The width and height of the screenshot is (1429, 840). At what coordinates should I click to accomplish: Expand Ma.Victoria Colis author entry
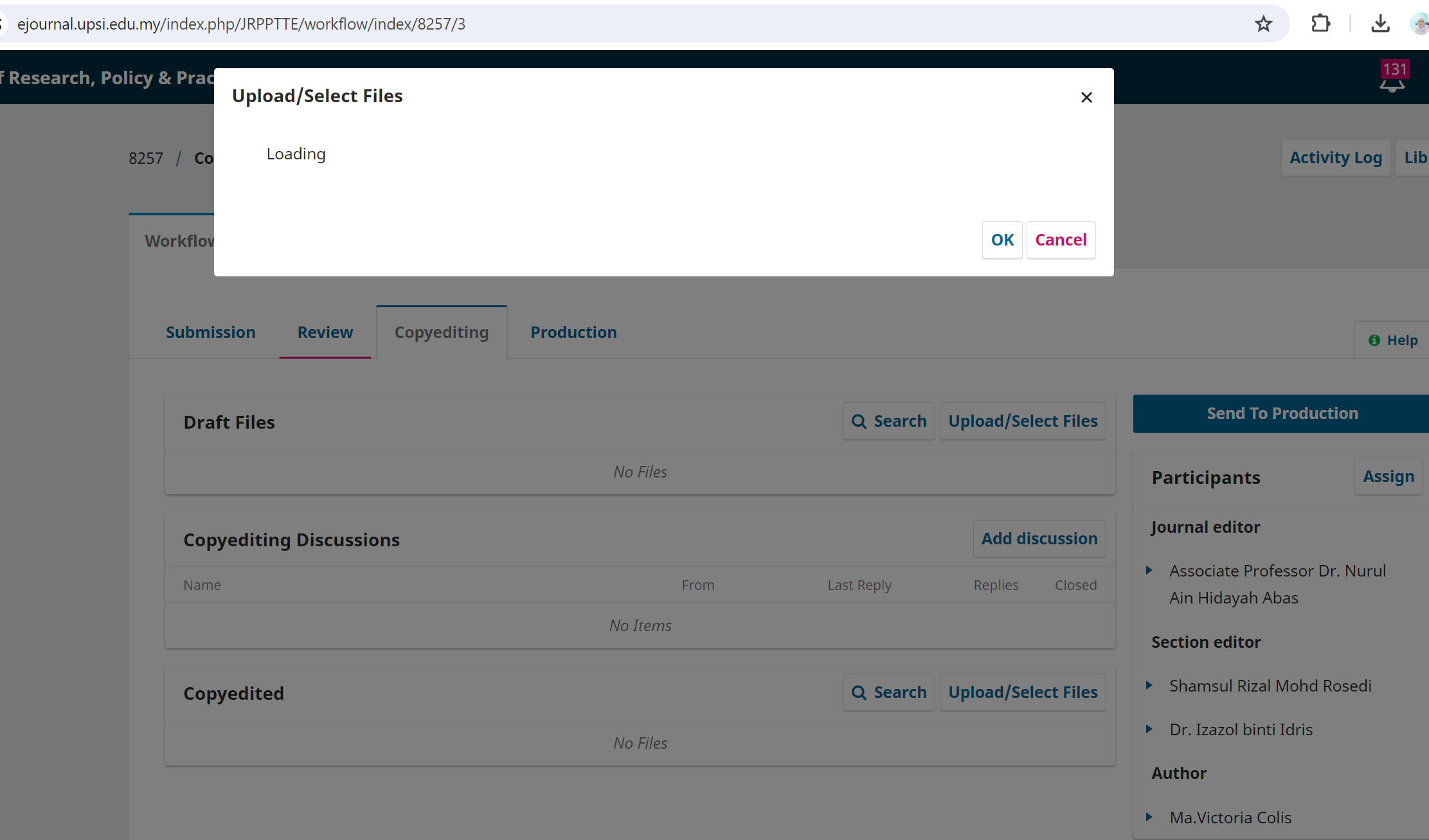1149,817
